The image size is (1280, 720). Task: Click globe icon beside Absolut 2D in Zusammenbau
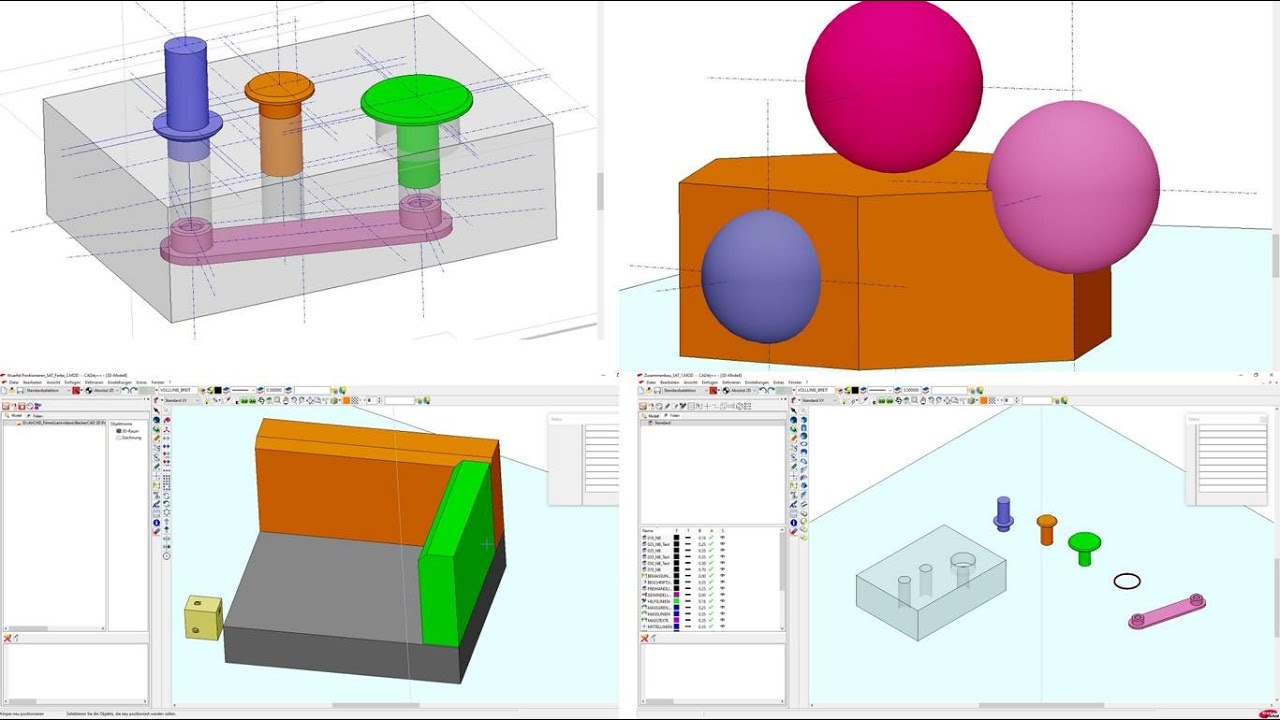point(726,390)
